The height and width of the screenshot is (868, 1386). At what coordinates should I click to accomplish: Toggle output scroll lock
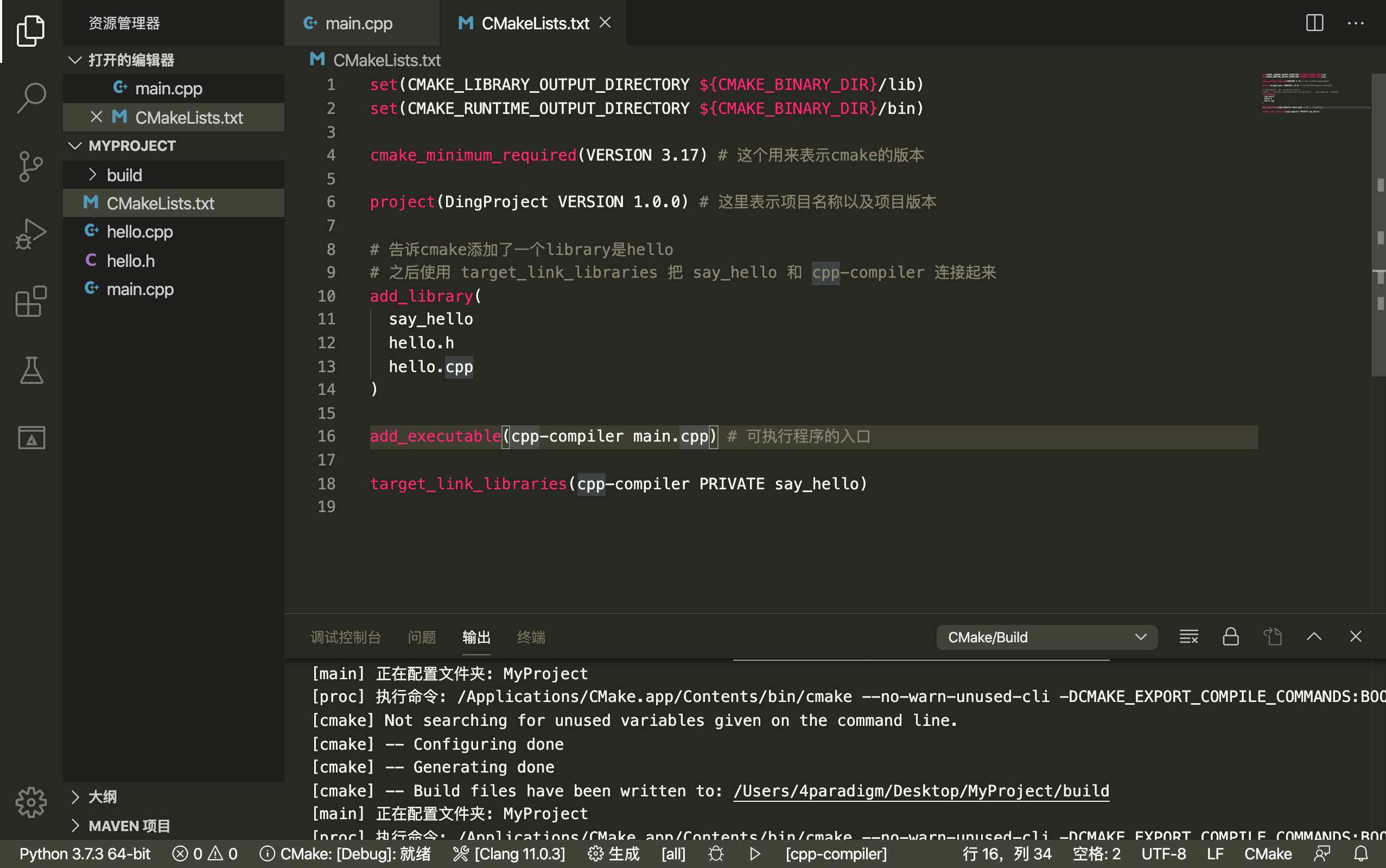[x=1230, y=637]
